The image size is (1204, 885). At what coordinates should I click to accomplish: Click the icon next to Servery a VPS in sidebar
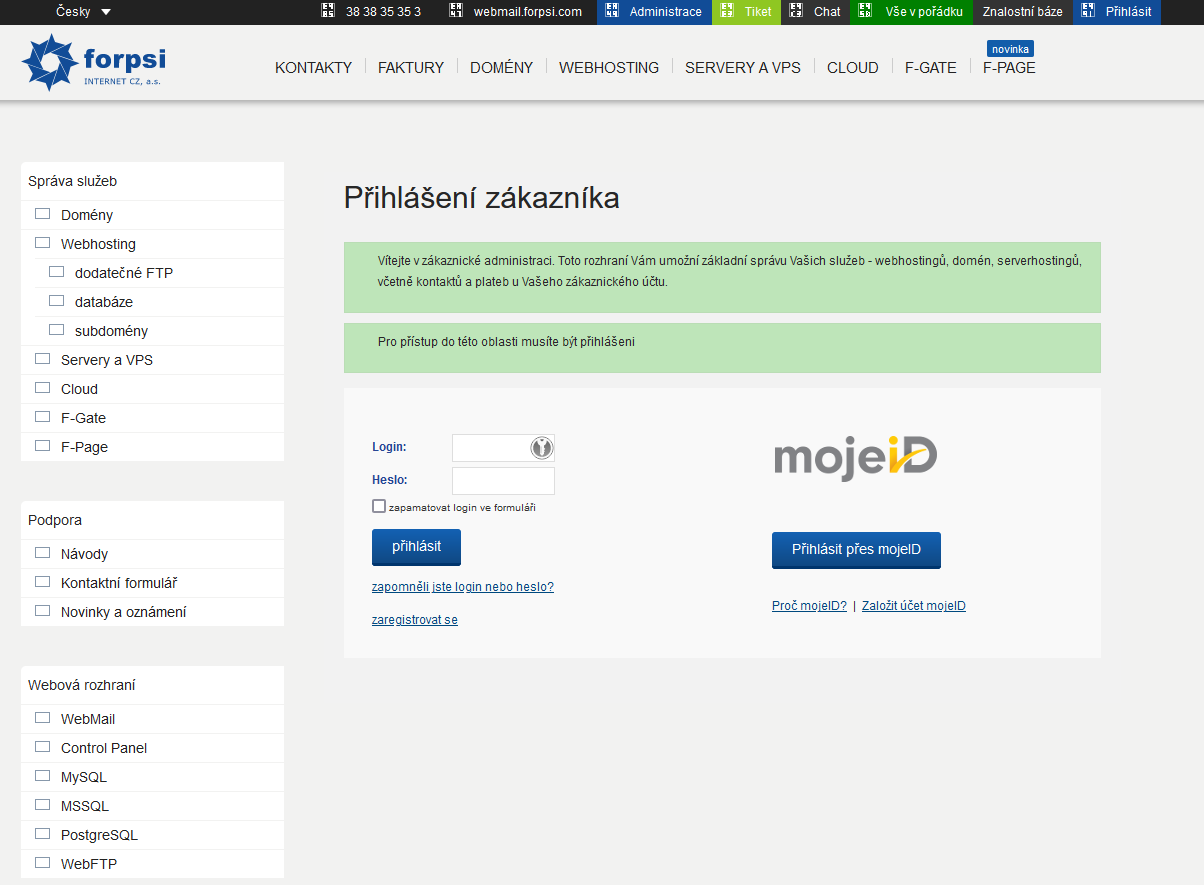42,359
